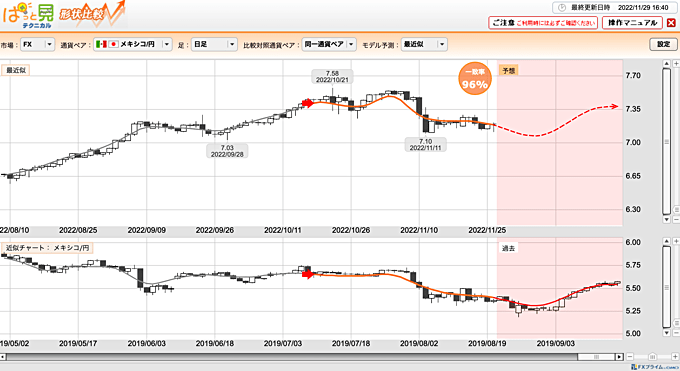Screen dimensions: 680x371
Task: Click the 2022/09/09 date axis label
Action: (x=147, y=230)
